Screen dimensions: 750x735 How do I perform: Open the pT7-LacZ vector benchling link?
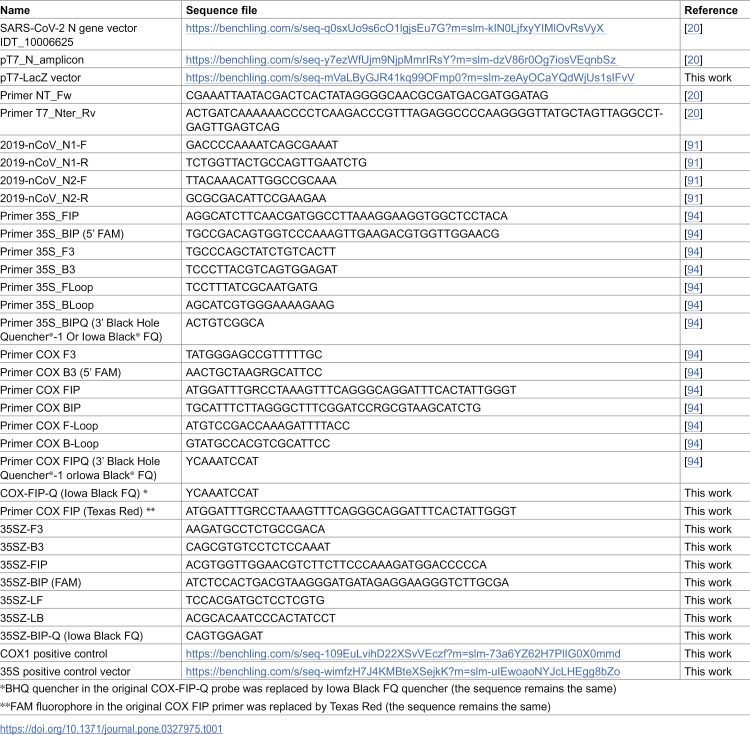pyautogui.click(x=410, y=77)
